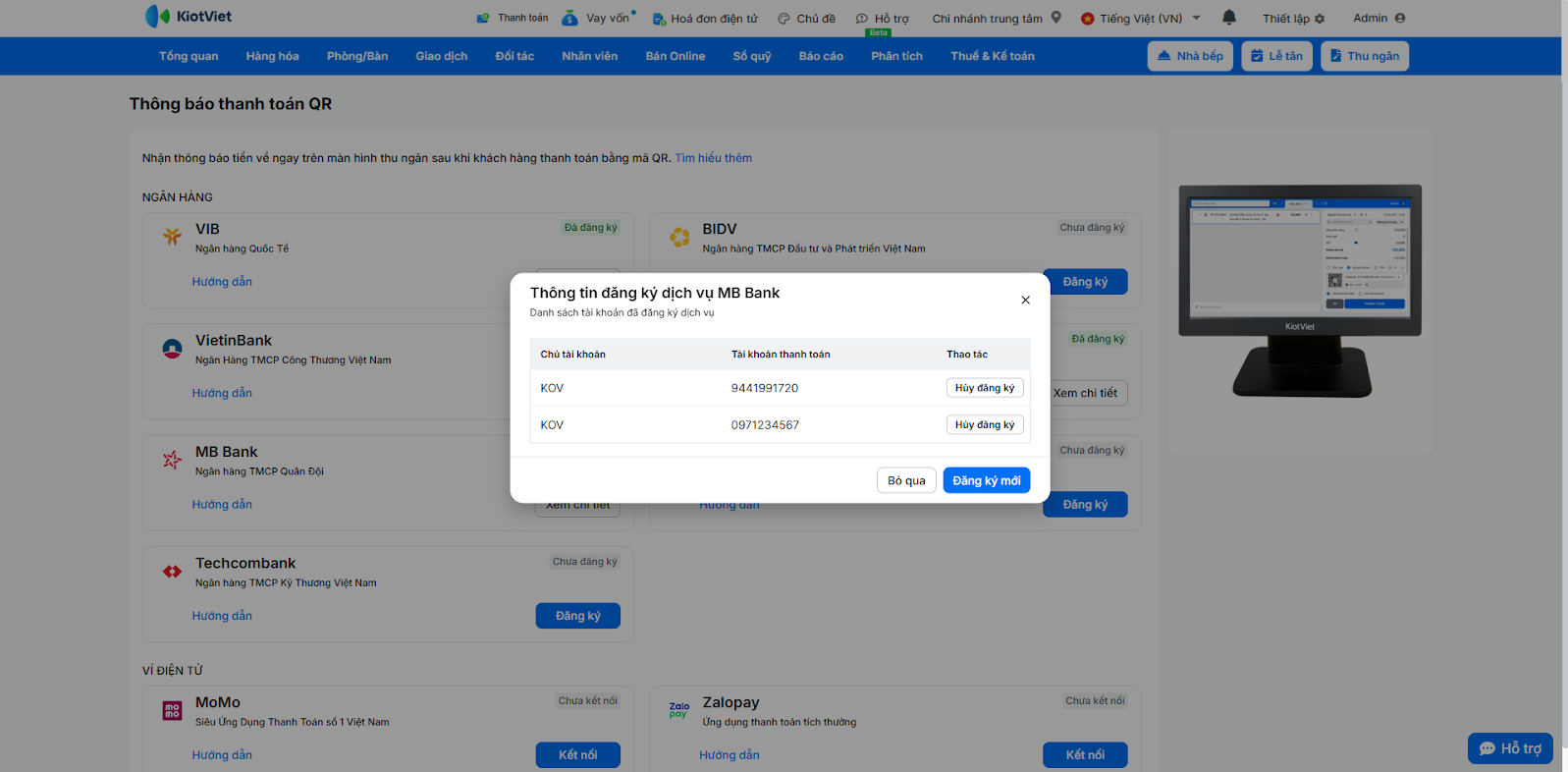Screen dimensions: 1568x772
Task: Open Thuế & Kế toán menu
Action: pyautogui.click(x=993, y=56)
